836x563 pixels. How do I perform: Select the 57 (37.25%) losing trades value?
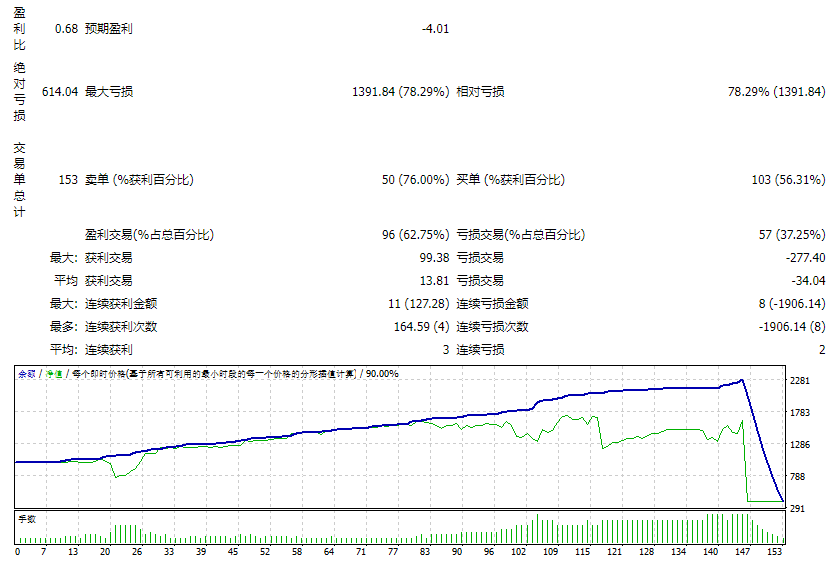coord(791,235)
